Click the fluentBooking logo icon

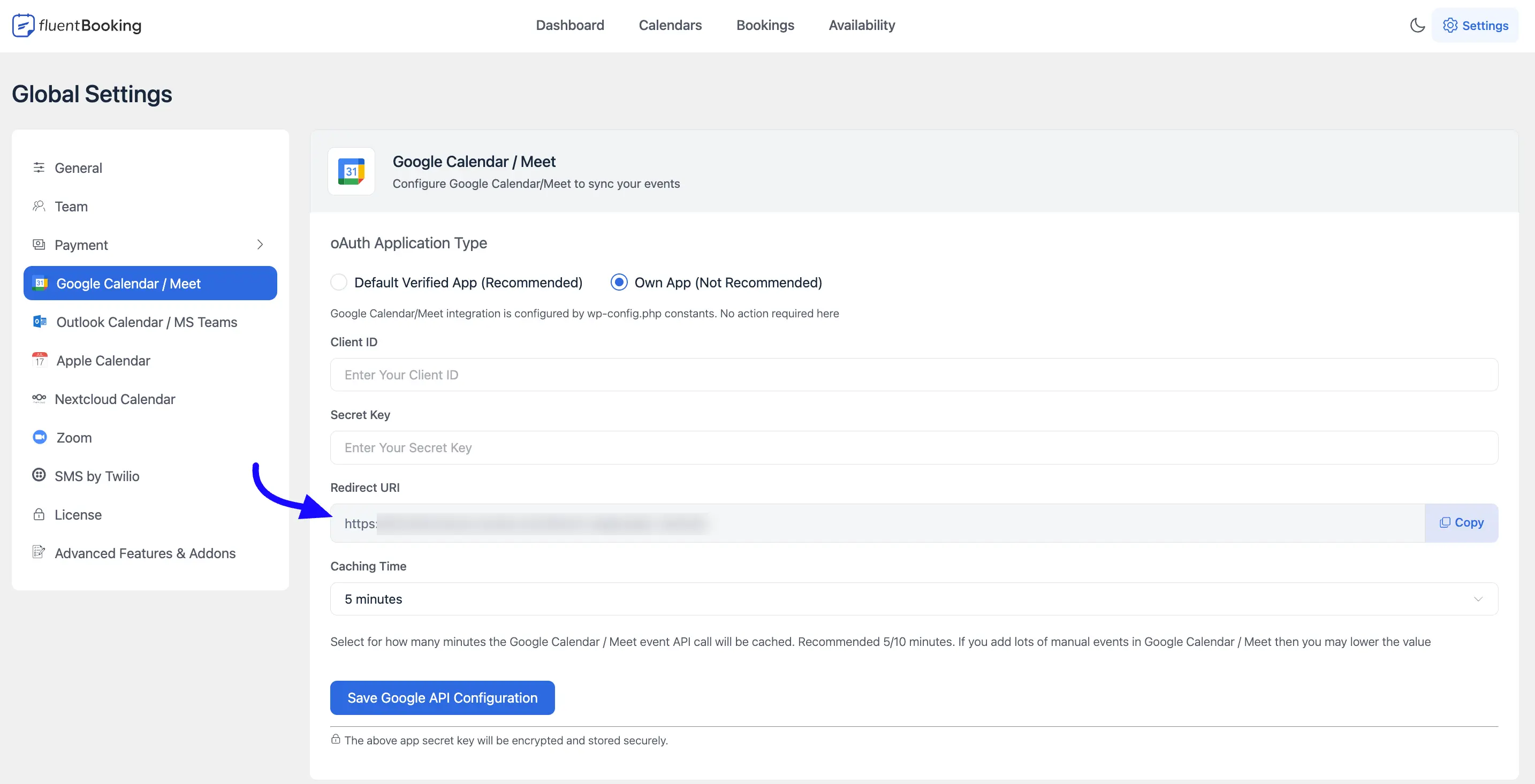coord(23,25)
